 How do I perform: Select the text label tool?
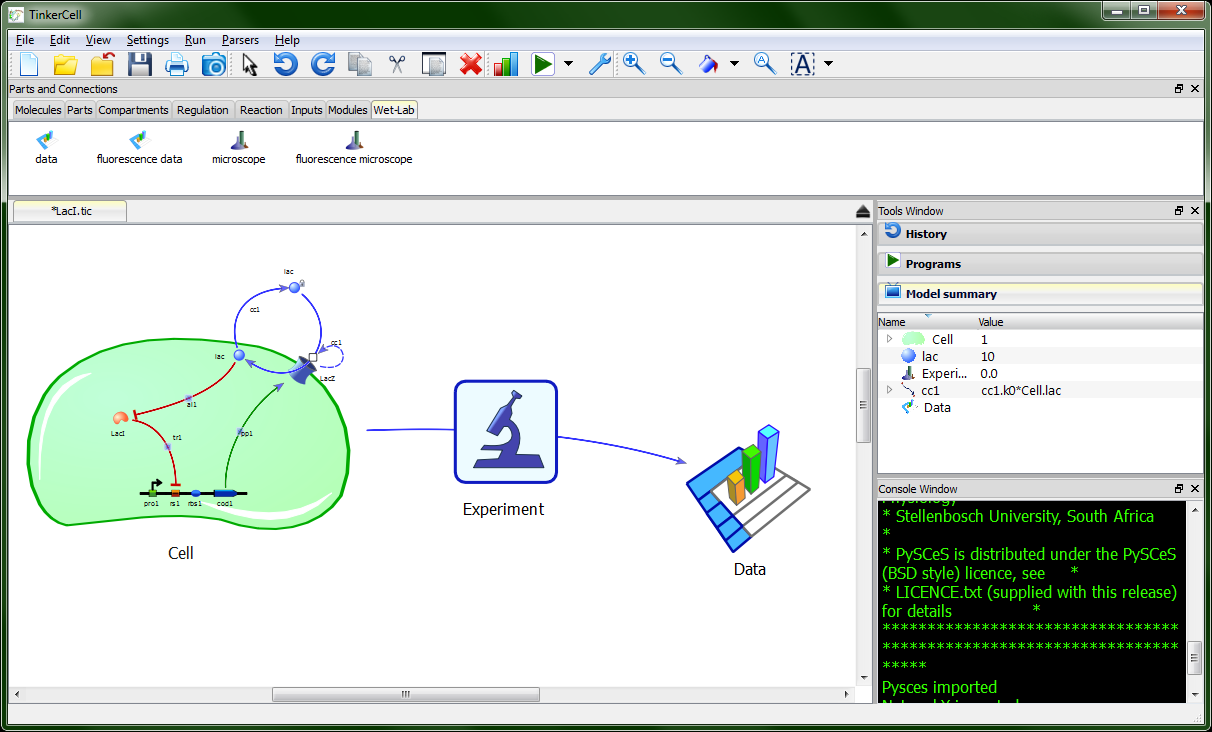(803, 64)
